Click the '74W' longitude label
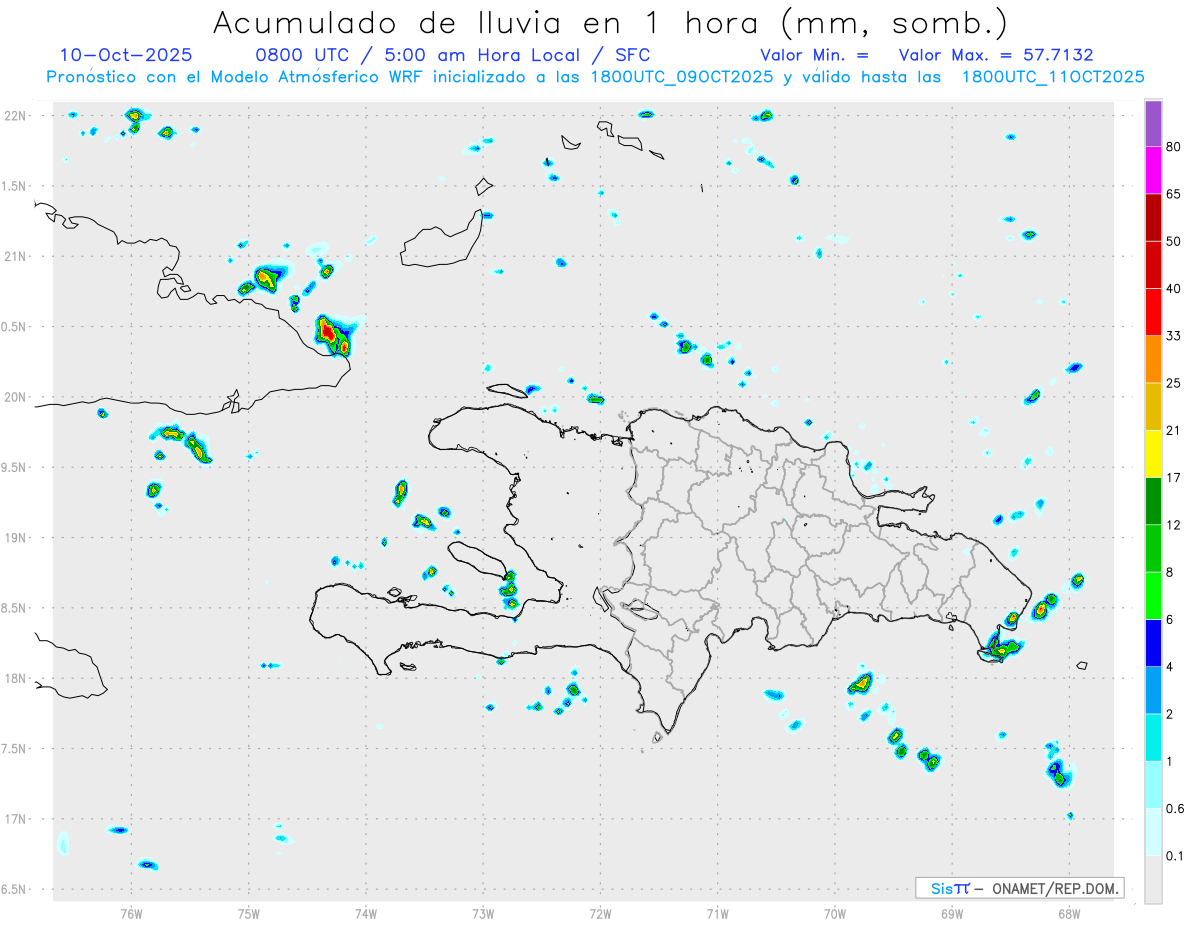 pyautogui.click(x=366, y=913)
